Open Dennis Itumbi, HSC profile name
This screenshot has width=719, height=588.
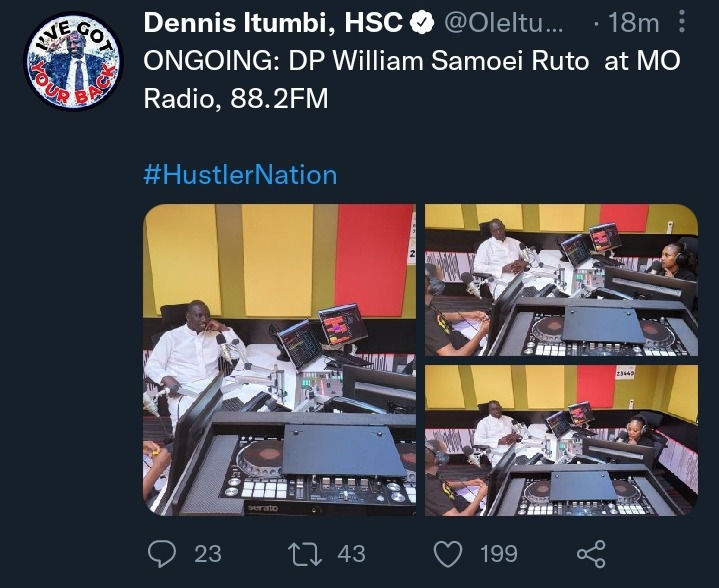[x=273, y=22]
